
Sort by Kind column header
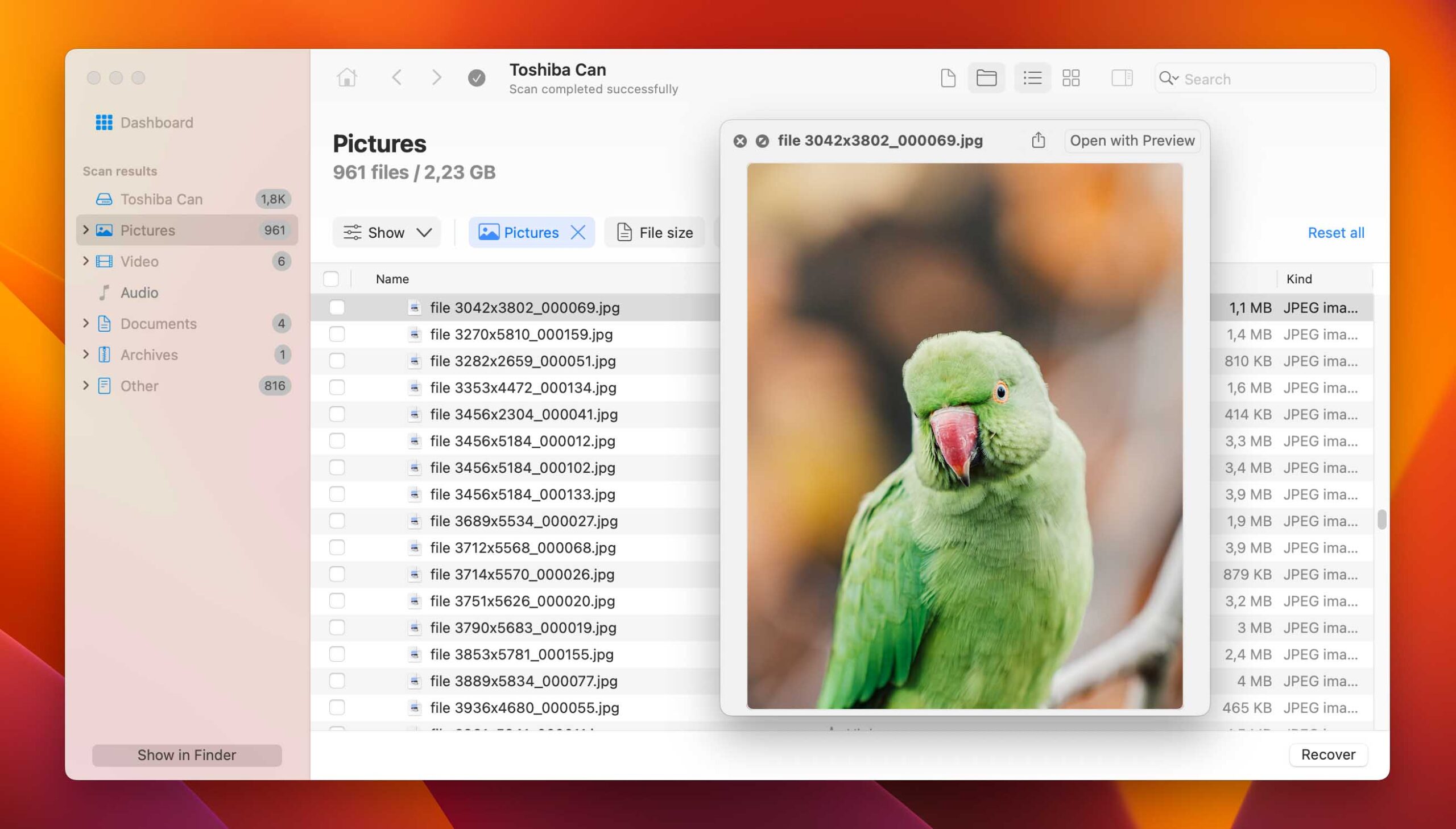pos(1299,279)
